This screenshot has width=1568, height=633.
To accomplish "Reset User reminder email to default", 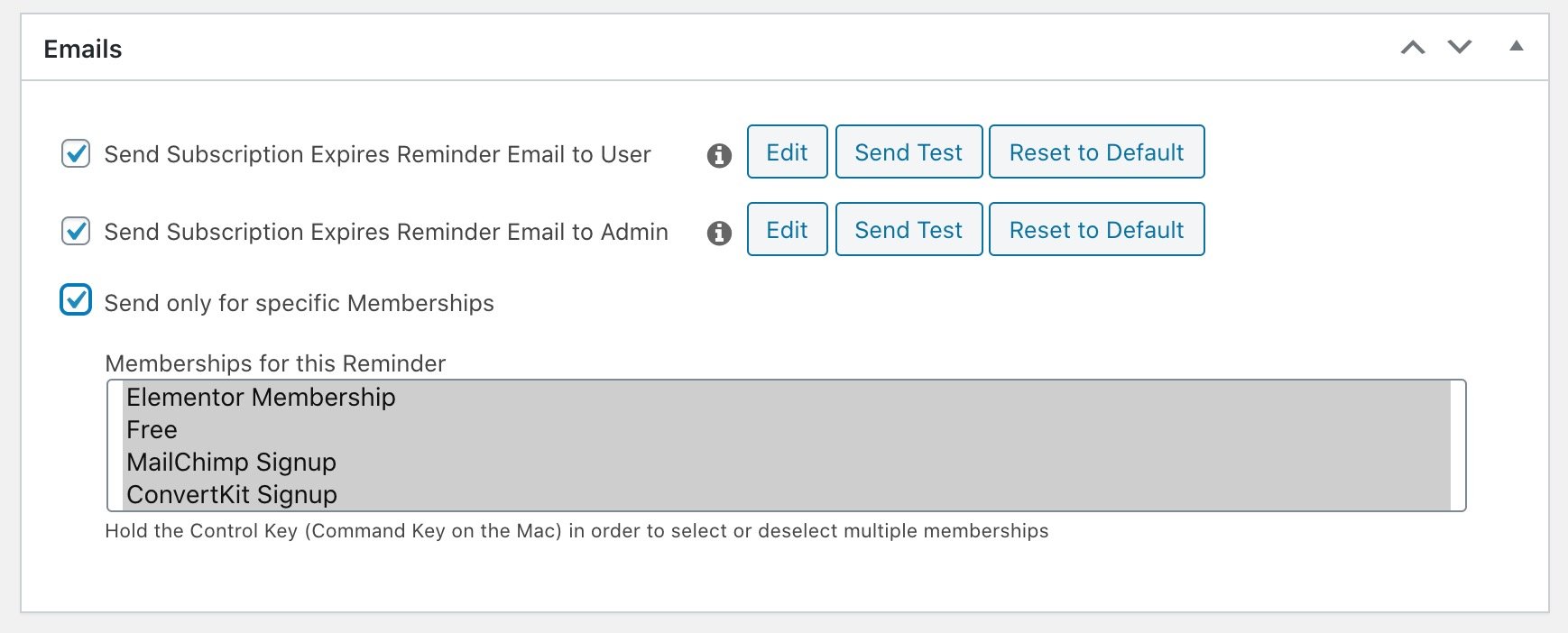I will click(1096, 152).
